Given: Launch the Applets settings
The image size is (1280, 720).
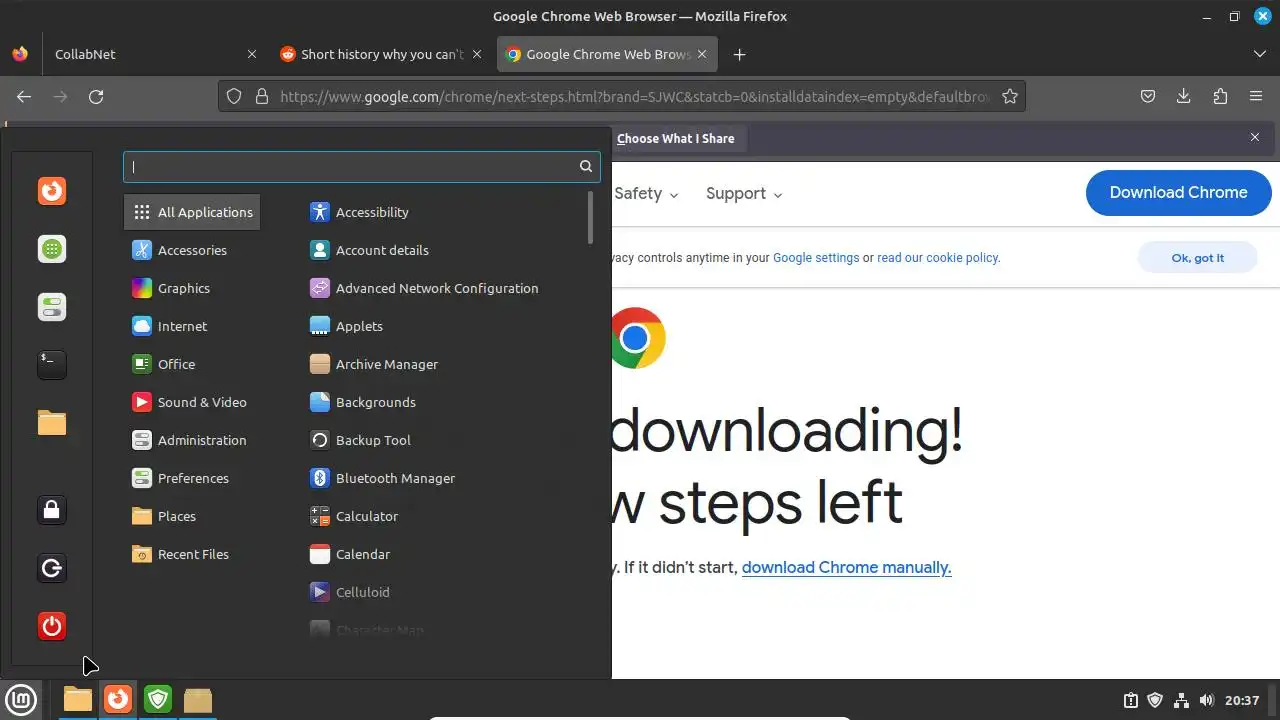Looking at the screenshot, I should (x=346, y=326).
